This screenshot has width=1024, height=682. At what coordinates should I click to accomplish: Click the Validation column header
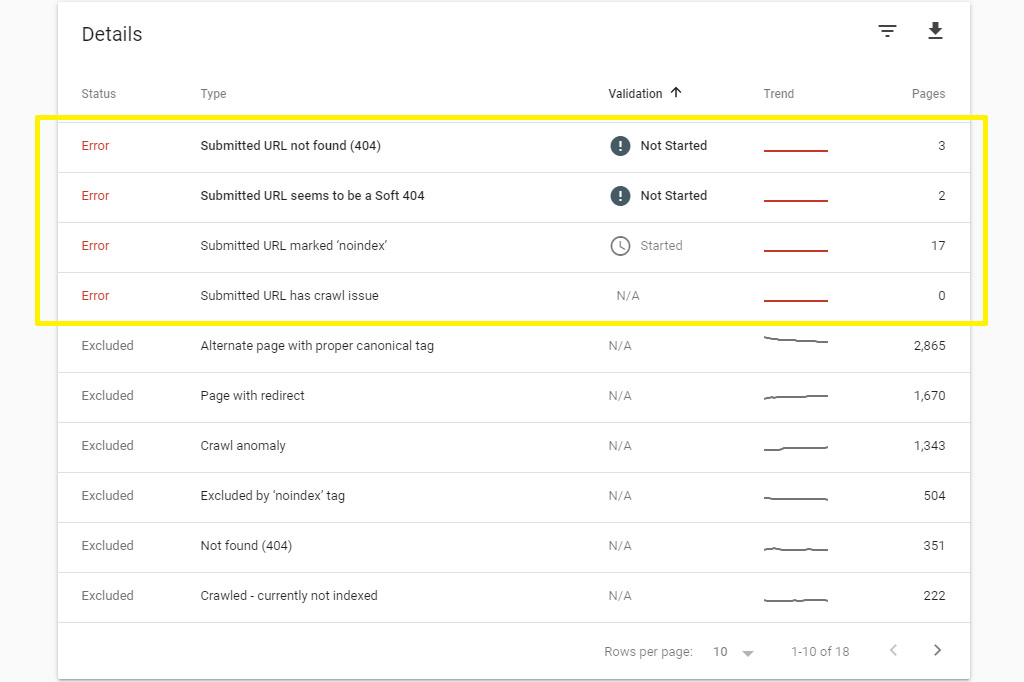pyautogui.click(x=635, y=93)
